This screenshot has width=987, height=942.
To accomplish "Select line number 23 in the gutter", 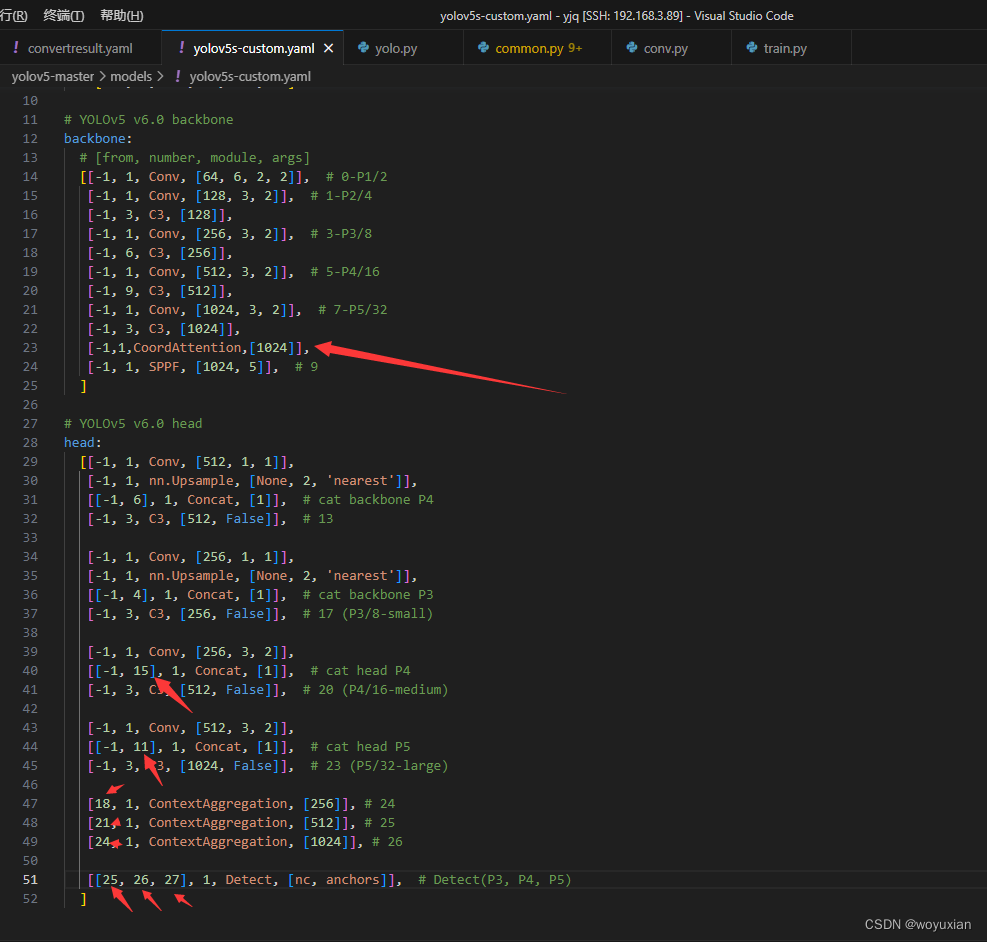I will point(30,347).
